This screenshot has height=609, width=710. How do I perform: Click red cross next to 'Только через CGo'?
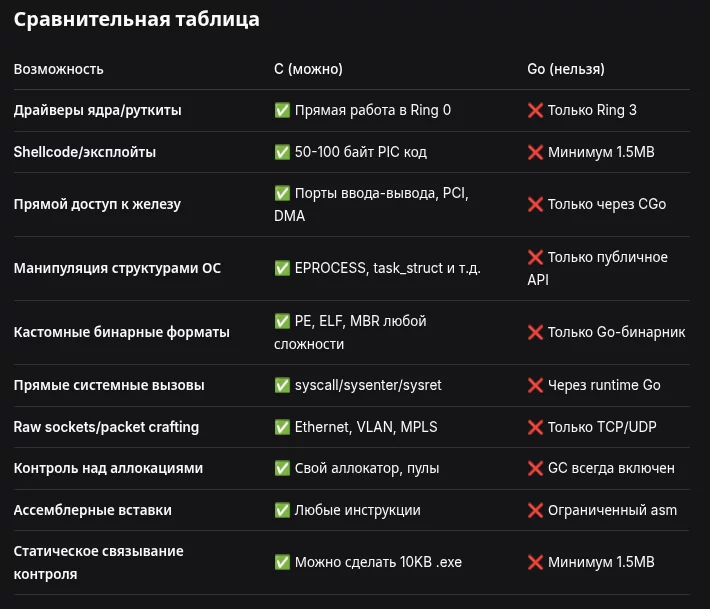point(535,204)
